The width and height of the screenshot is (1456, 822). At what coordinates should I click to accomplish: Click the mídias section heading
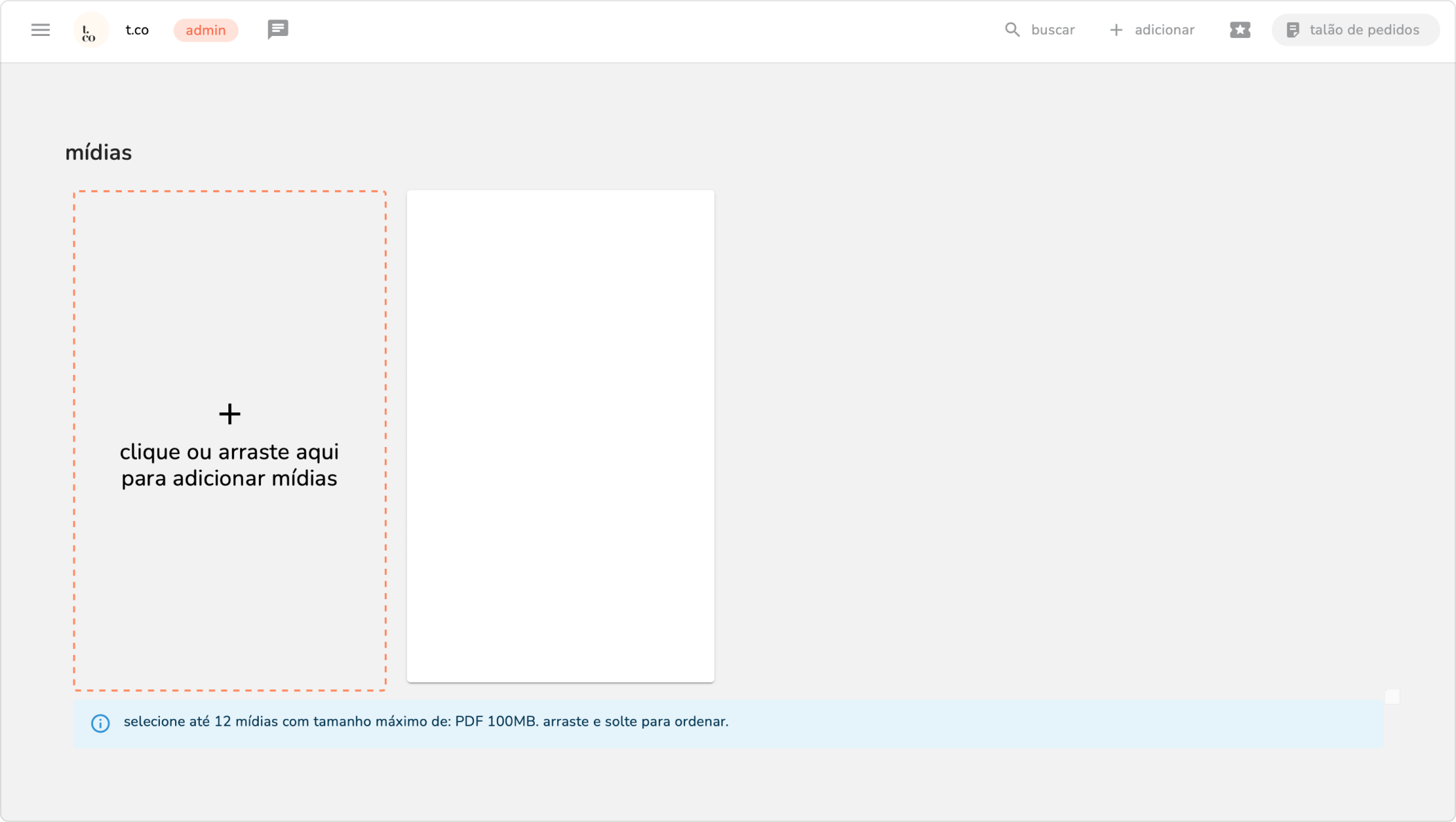point(98,152)
